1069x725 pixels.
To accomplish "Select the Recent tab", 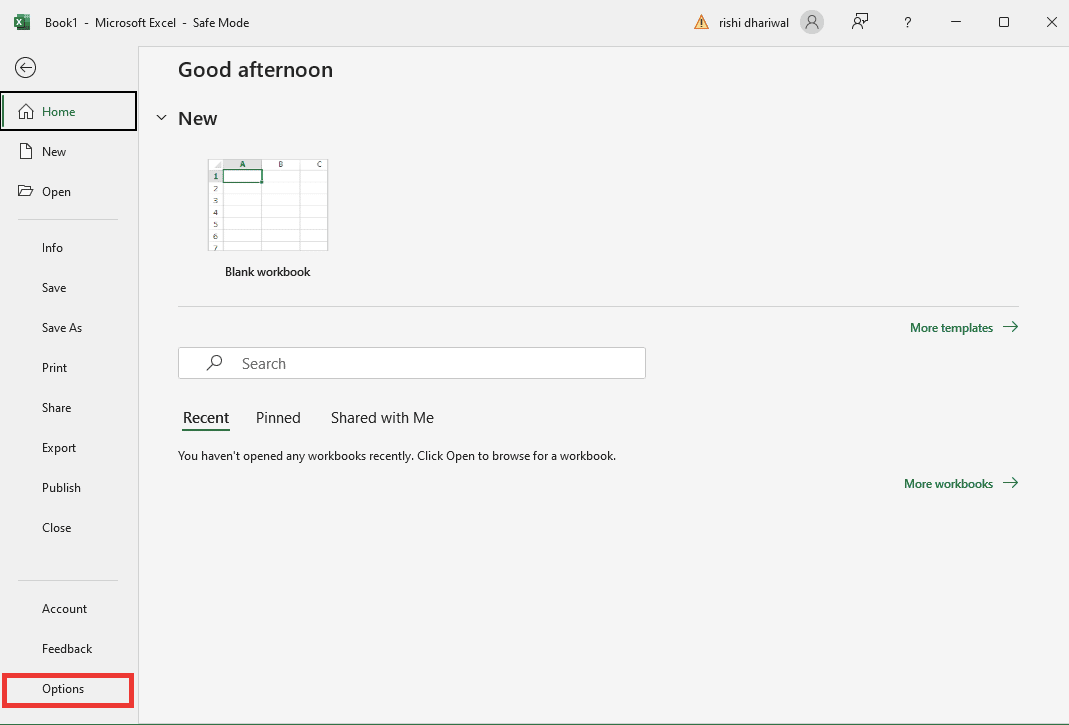I will coord(206,418).
